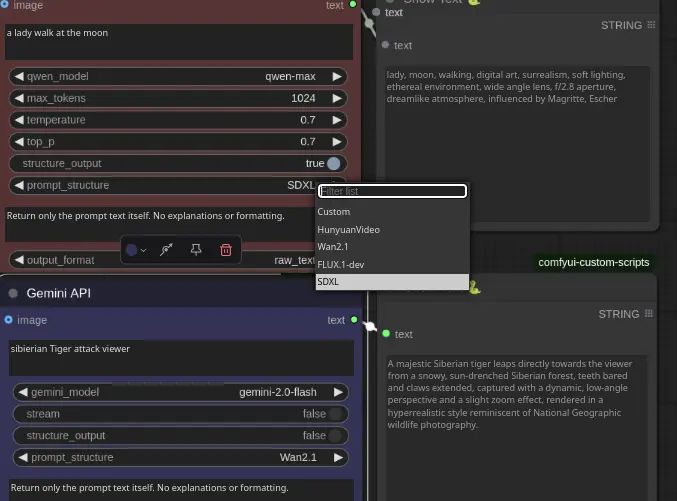This screenshot has width=677, height=501.
Task: Open the Wan2.1 prompt_structure value
Action: point(298,457)
